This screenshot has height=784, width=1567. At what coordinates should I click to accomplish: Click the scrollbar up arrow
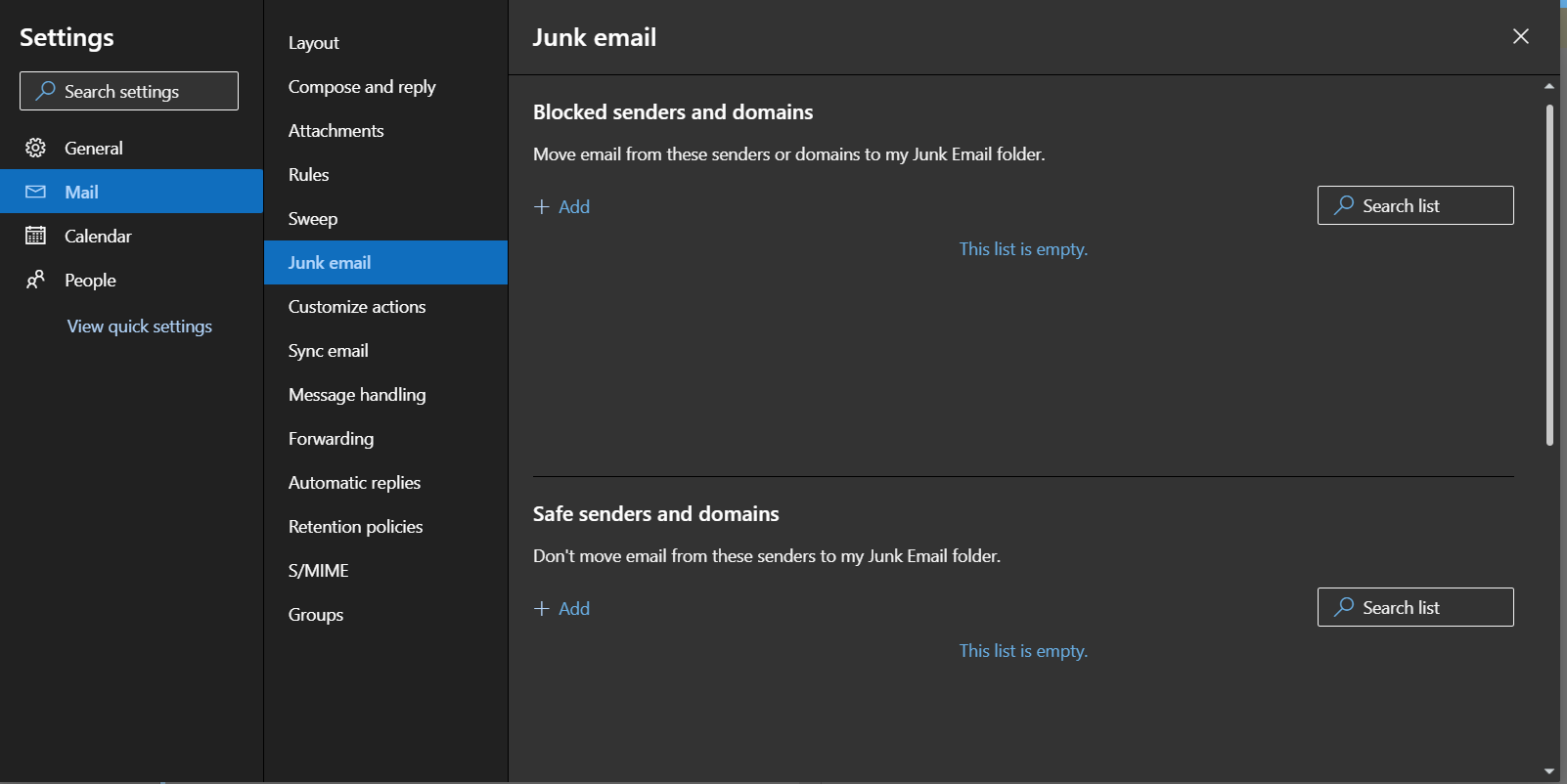tap(1549, 86)
